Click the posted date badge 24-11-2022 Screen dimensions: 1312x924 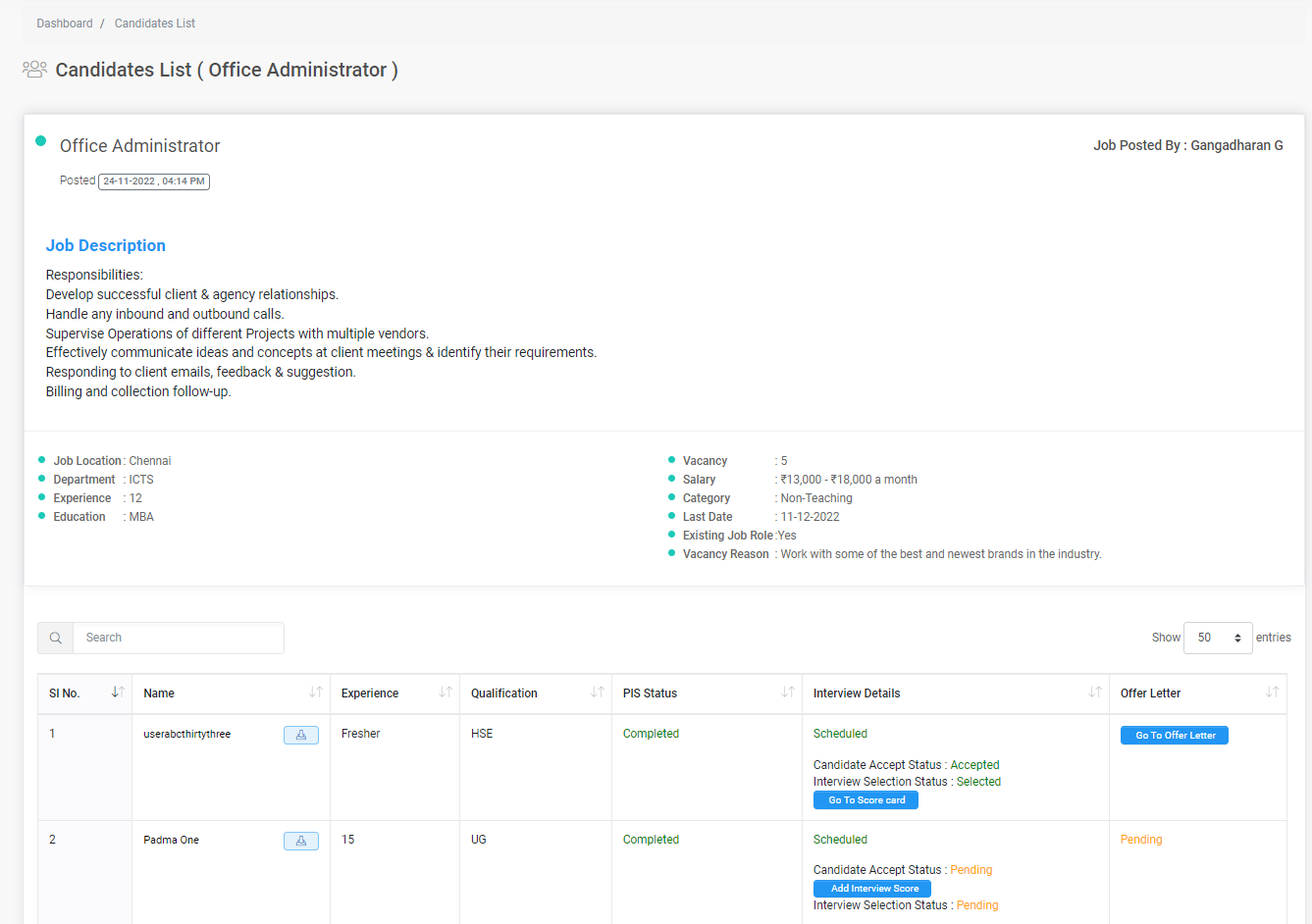pos(154,181)
